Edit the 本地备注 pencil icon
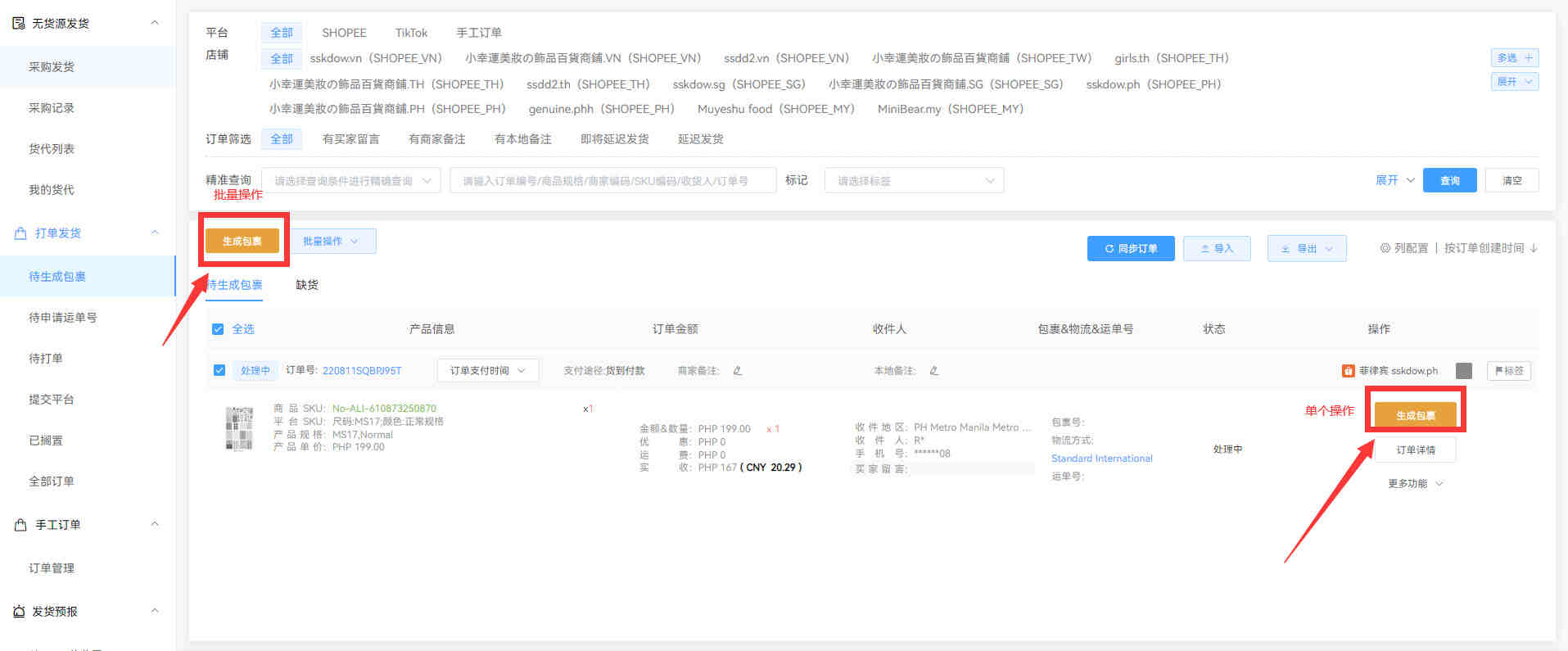 [933, 371]
